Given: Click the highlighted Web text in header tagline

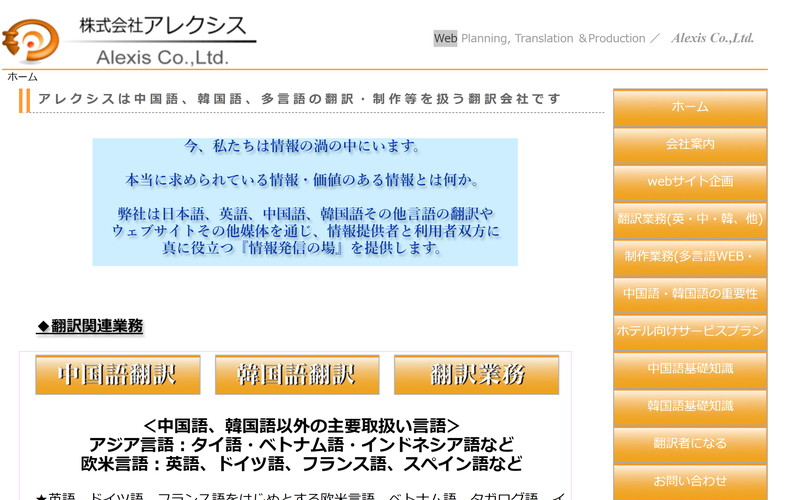Looking at the screenshot, I should point(445,39).
